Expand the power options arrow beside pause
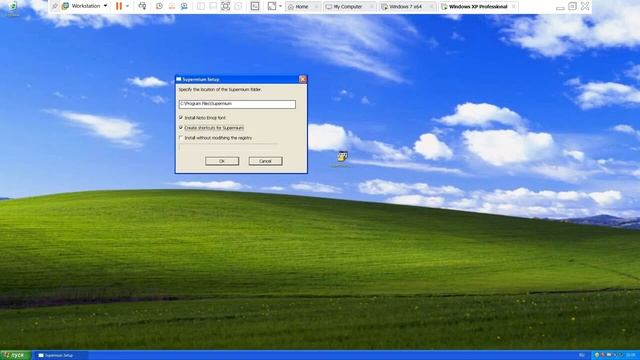Screen dimensions: 640x360 coord(127,6)
